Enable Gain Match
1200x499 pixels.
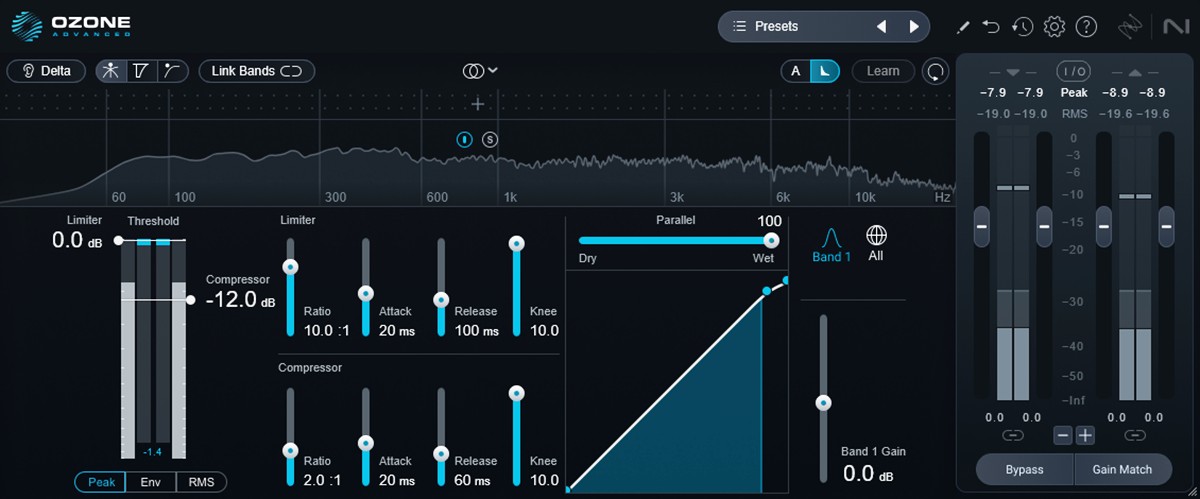(1123, 469)
